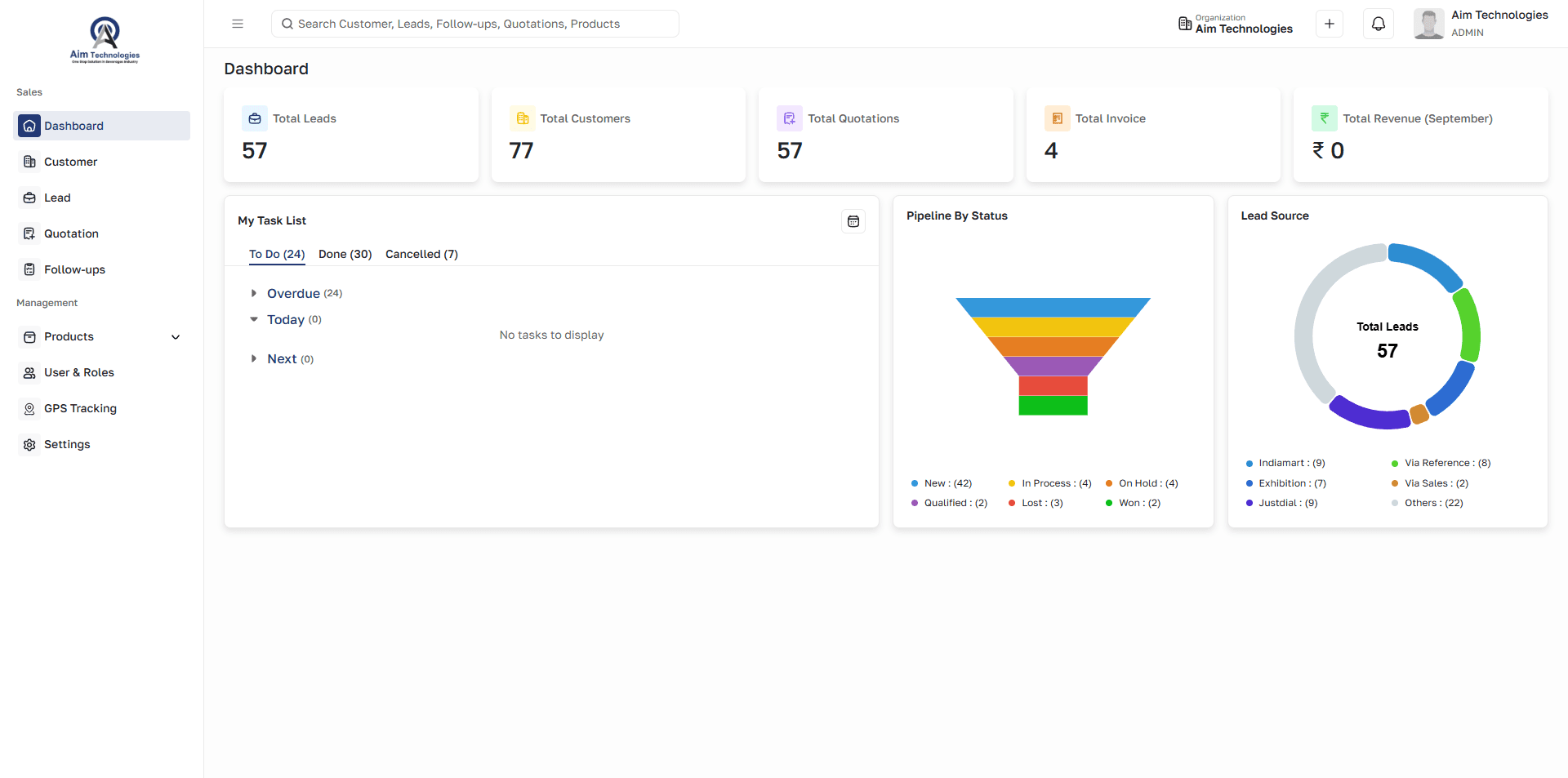
Task: Open Quotation from the sidebar
Action: (x=102, y=233)
